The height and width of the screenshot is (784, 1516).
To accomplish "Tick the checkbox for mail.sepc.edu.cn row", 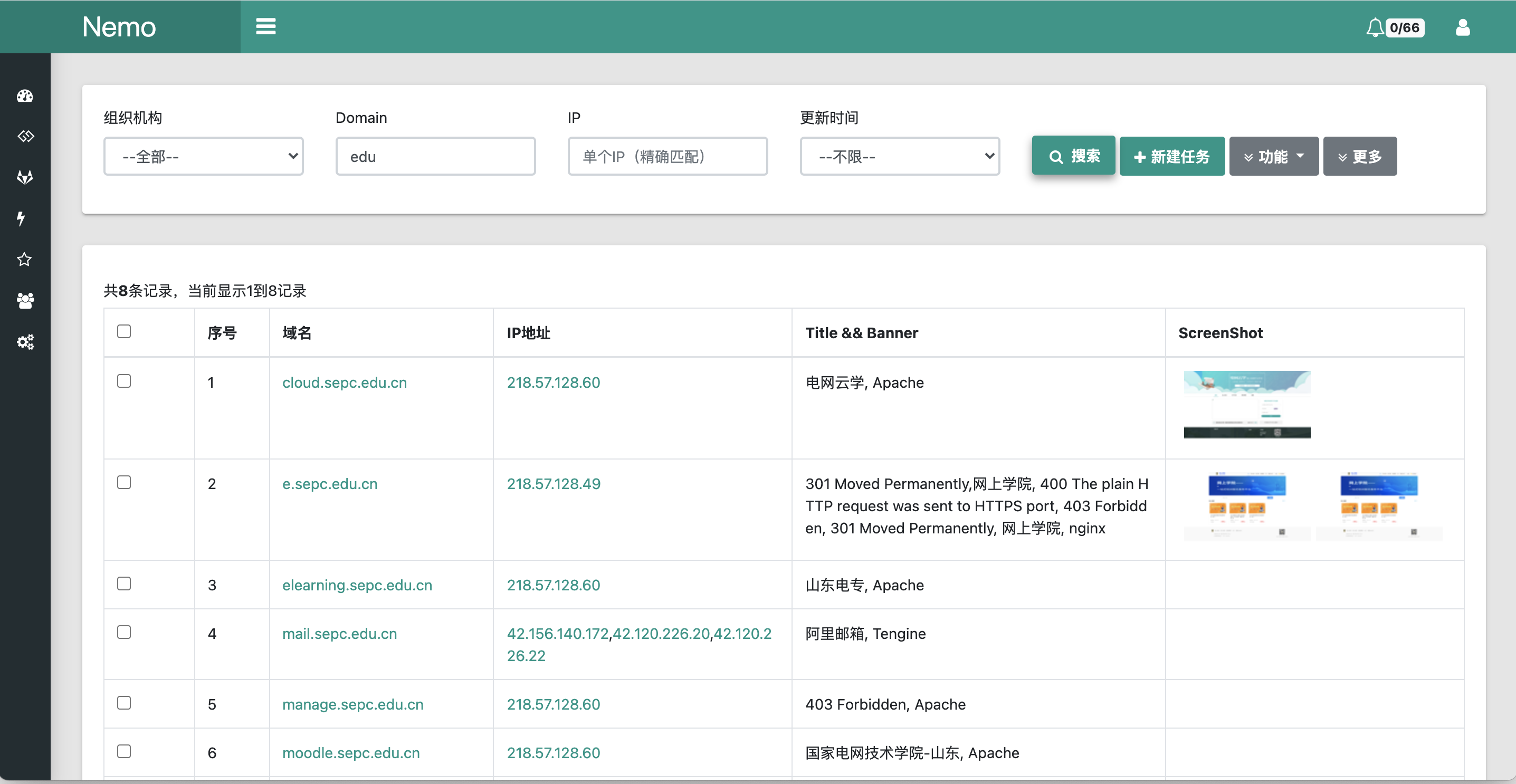I will pos(123,632).
